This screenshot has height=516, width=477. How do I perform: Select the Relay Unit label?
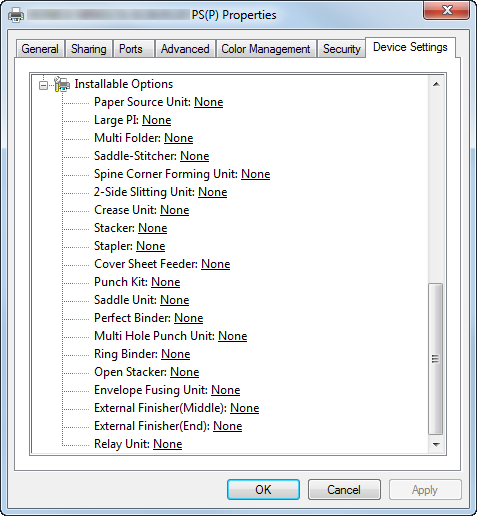point(122,444)
